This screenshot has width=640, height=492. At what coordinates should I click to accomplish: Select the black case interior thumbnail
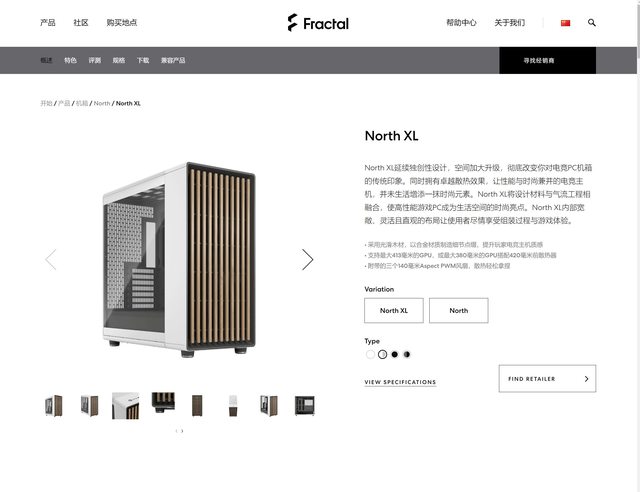(304, 406)
